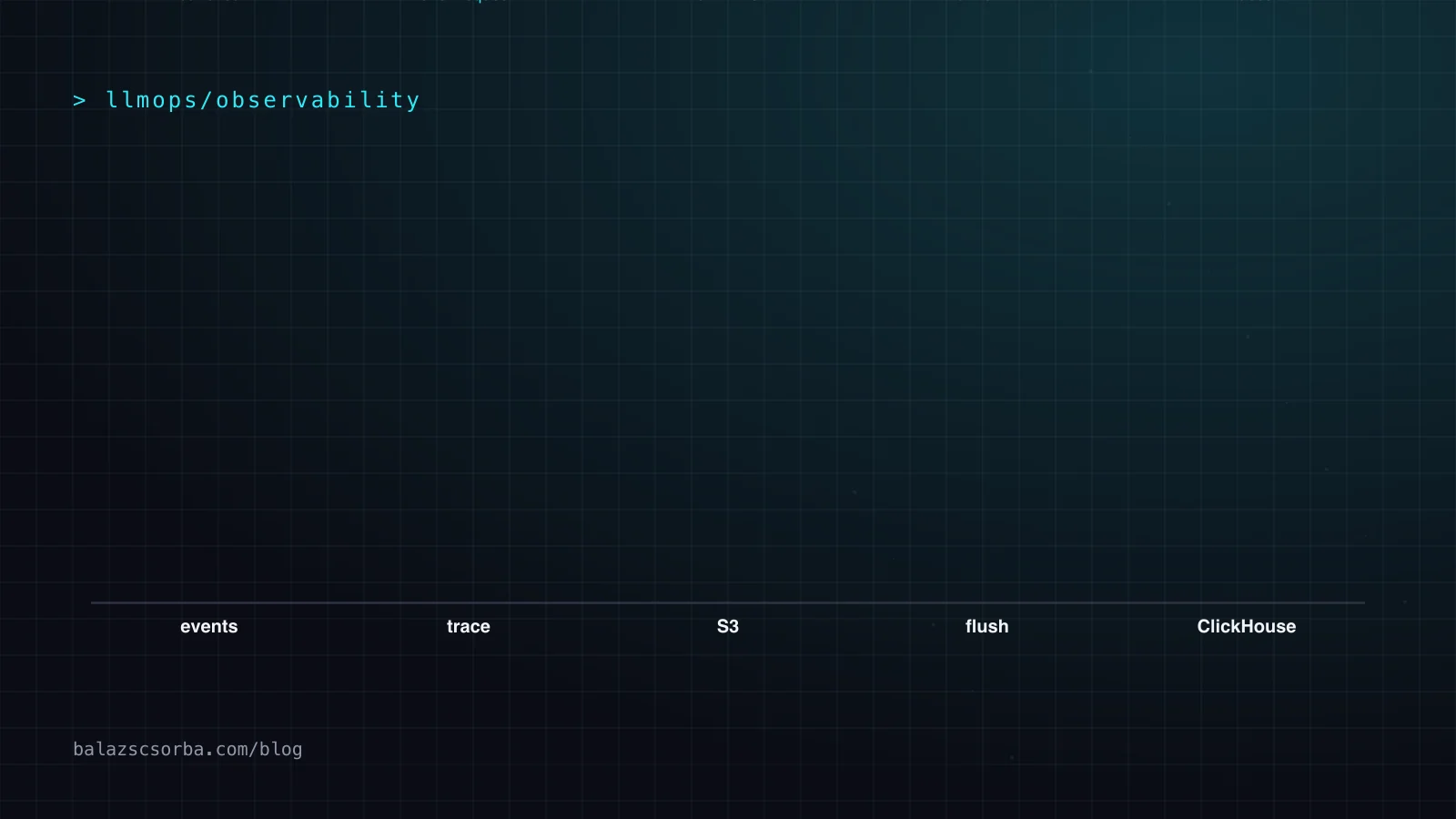Select the 'events' label
The height and width of the screenshot is (819, 1456).
pos(208,626)
